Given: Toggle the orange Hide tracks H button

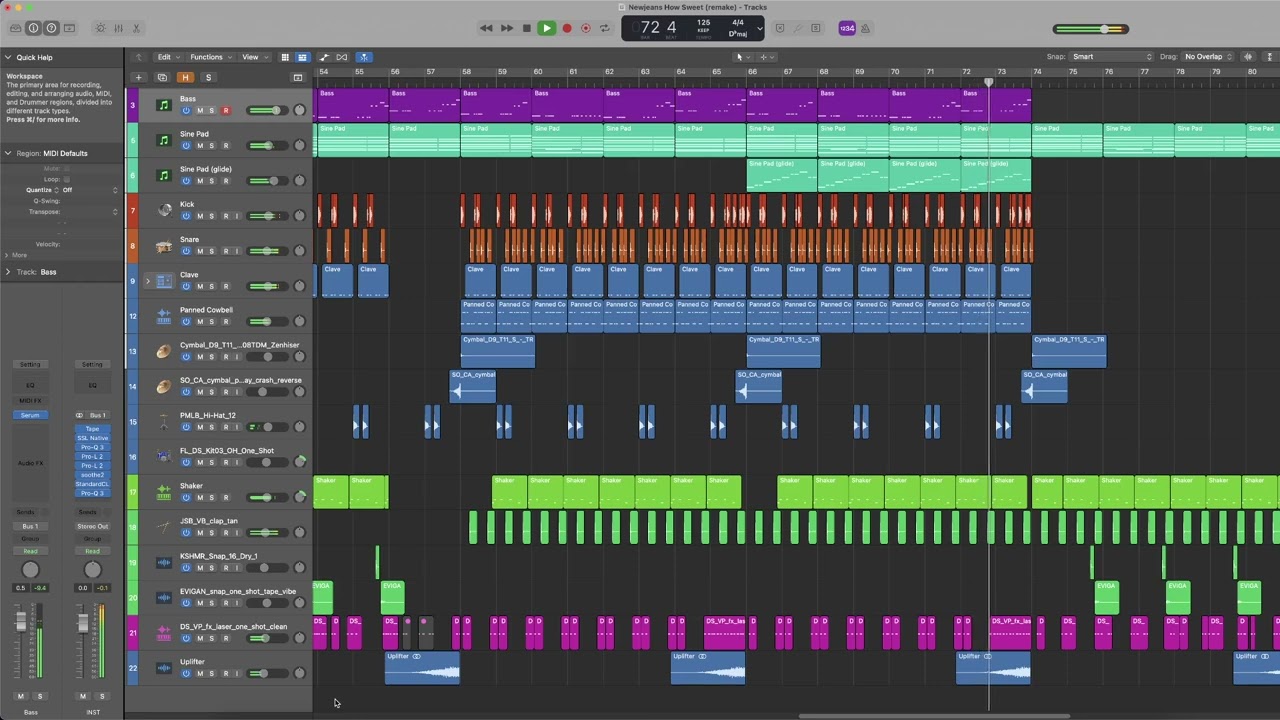Looking at the screenshot, I should [185, 77].
